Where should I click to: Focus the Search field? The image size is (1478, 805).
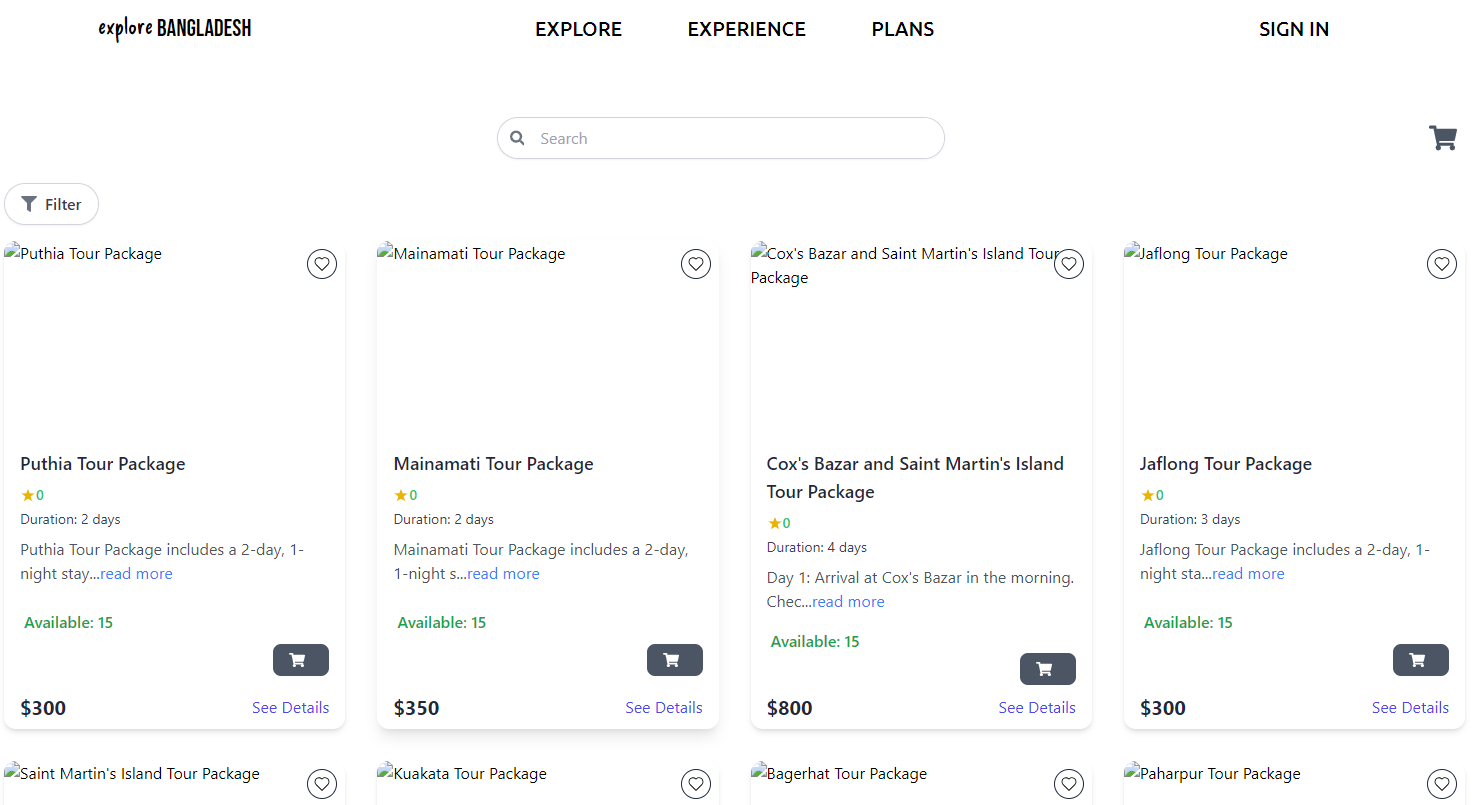point(721,138)
